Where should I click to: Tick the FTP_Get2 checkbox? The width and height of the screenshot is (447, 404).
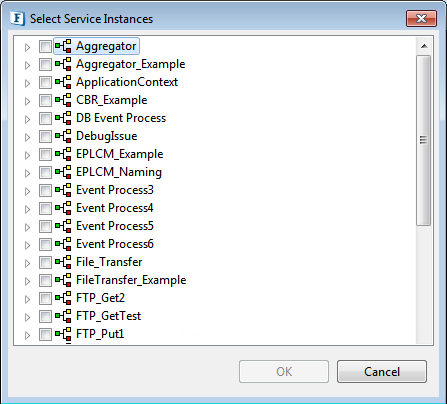[x=45, y=298]
